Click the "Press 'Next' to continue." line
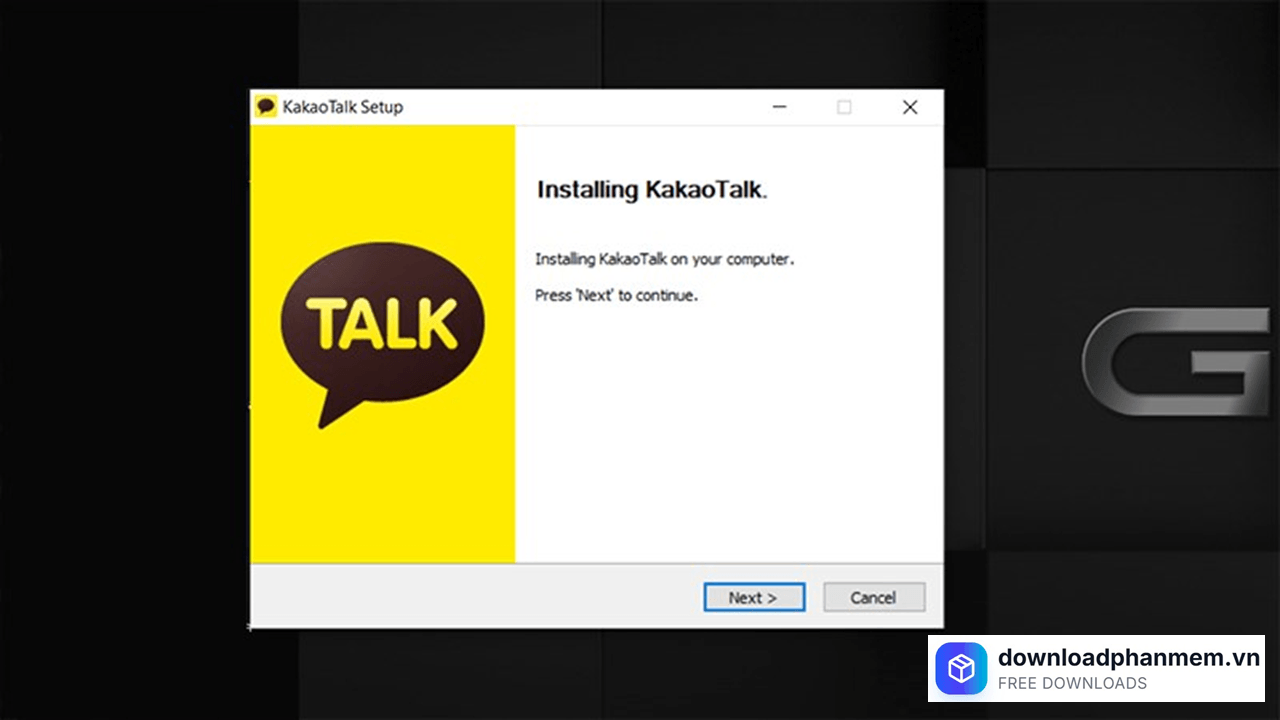The width and height of the screenshot is (1280, 720). tap(616, 295)
